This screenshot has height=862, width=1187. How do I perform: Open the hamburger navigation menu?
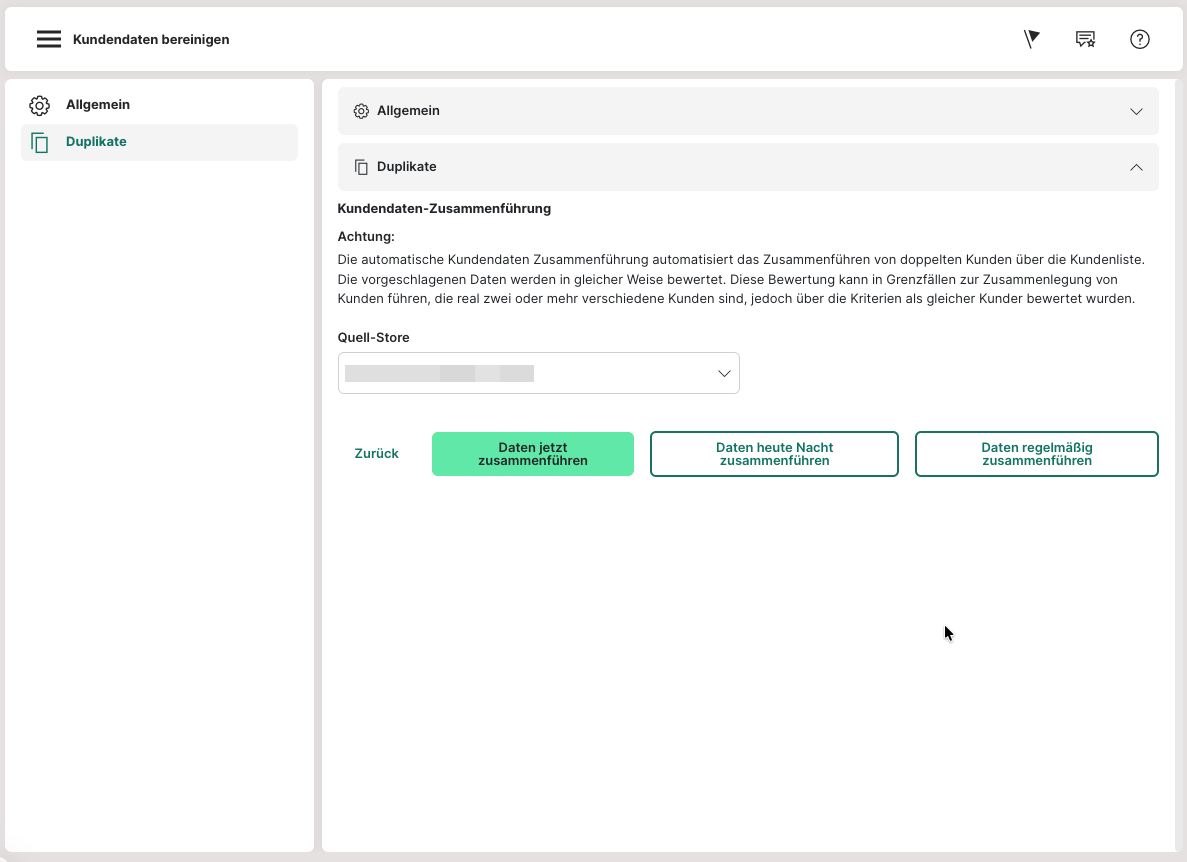(x=49, y=40)
